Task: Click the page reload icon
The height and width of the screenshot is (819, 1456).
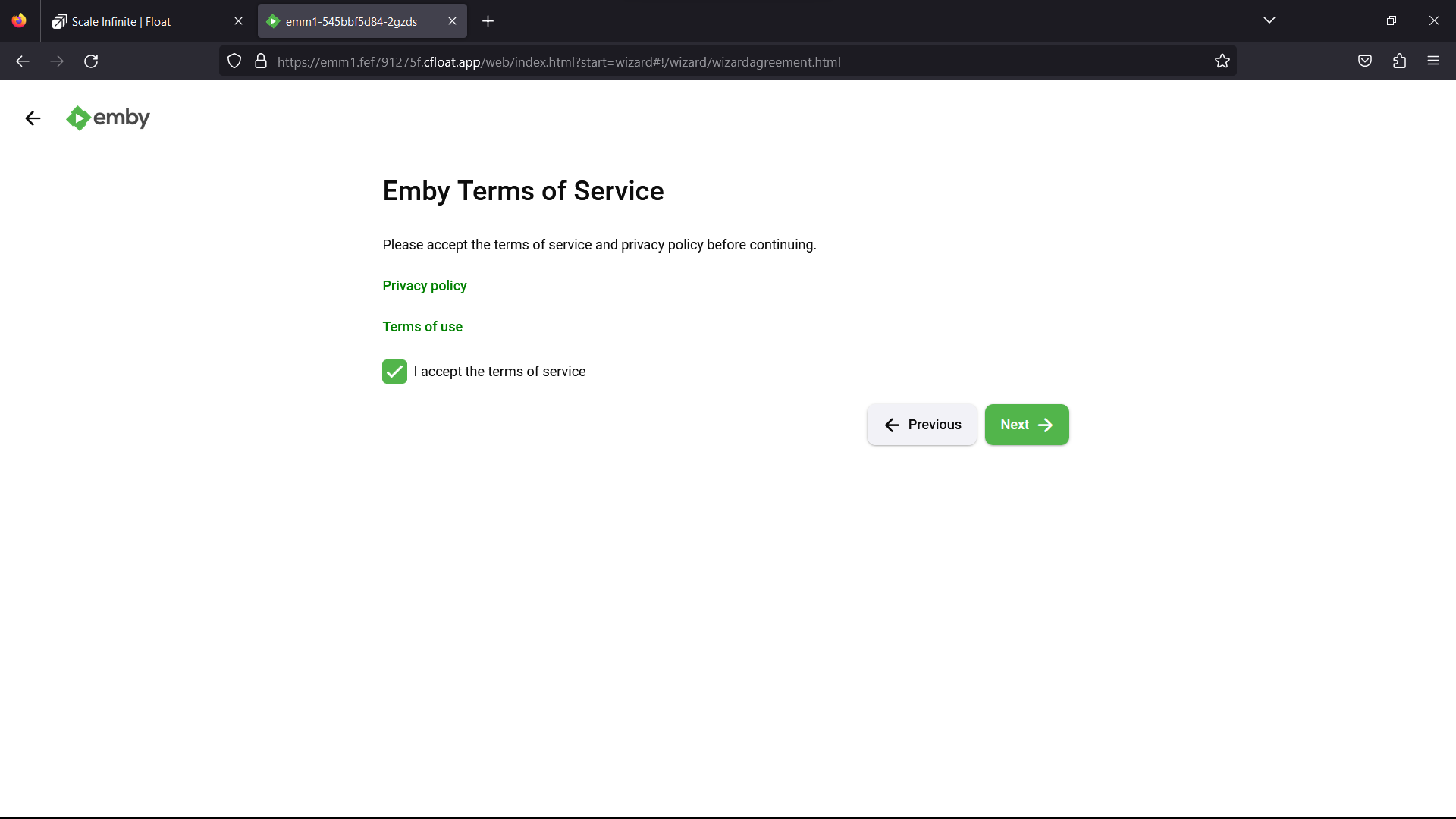Action: click(x=91, y=61)
